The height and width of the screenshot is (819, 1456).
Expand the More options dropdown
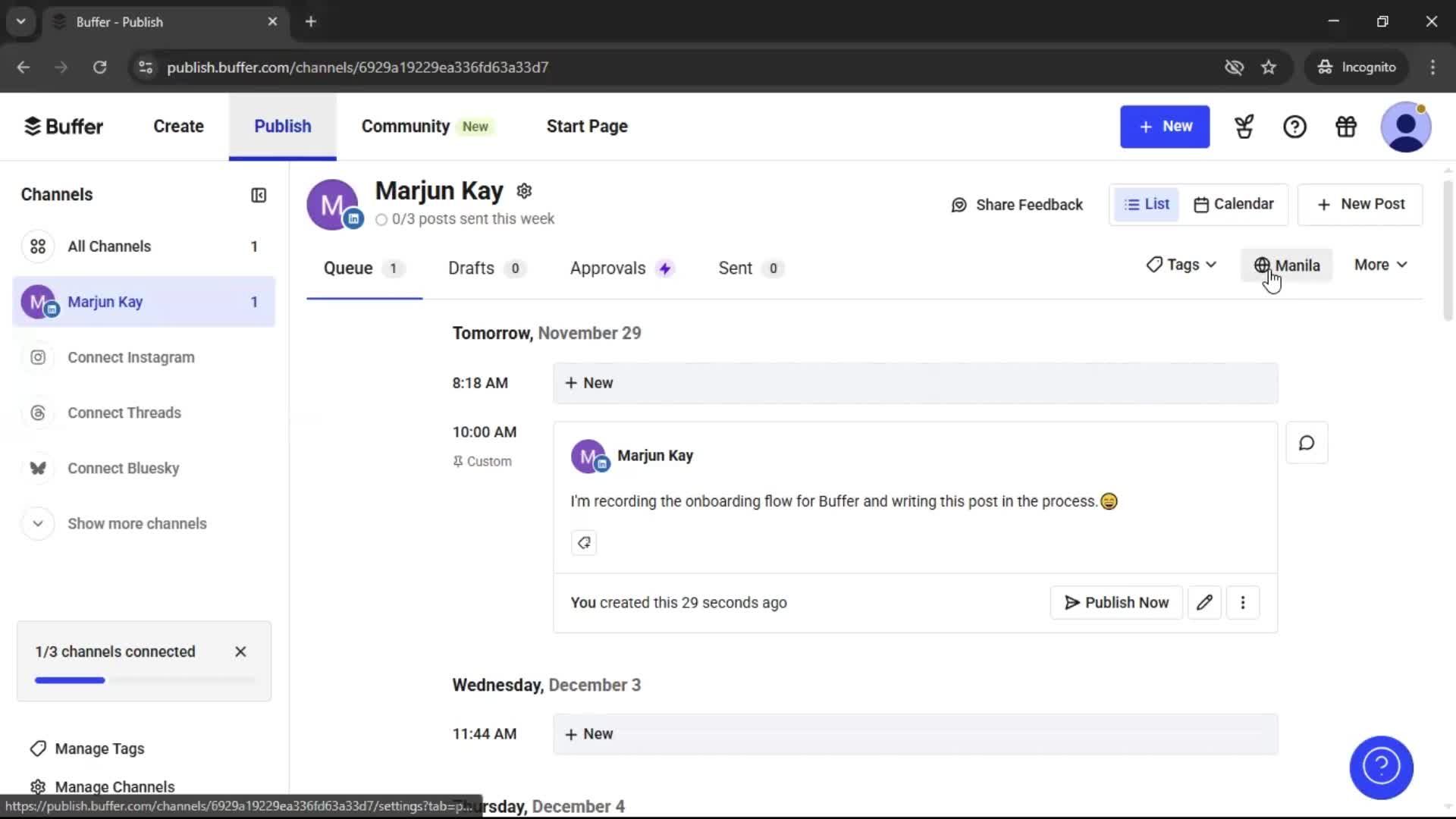coord(1379,265)
